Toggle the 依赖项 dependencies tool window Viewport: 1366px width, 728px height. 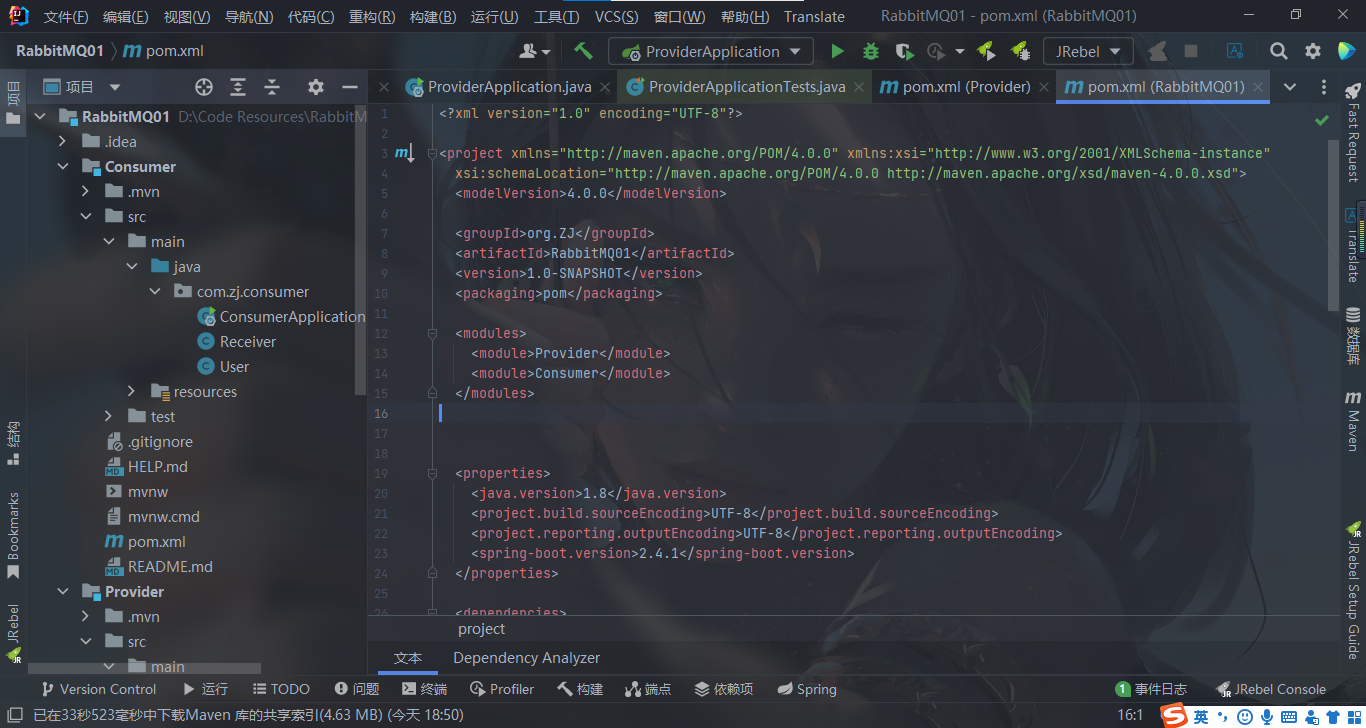723,689
